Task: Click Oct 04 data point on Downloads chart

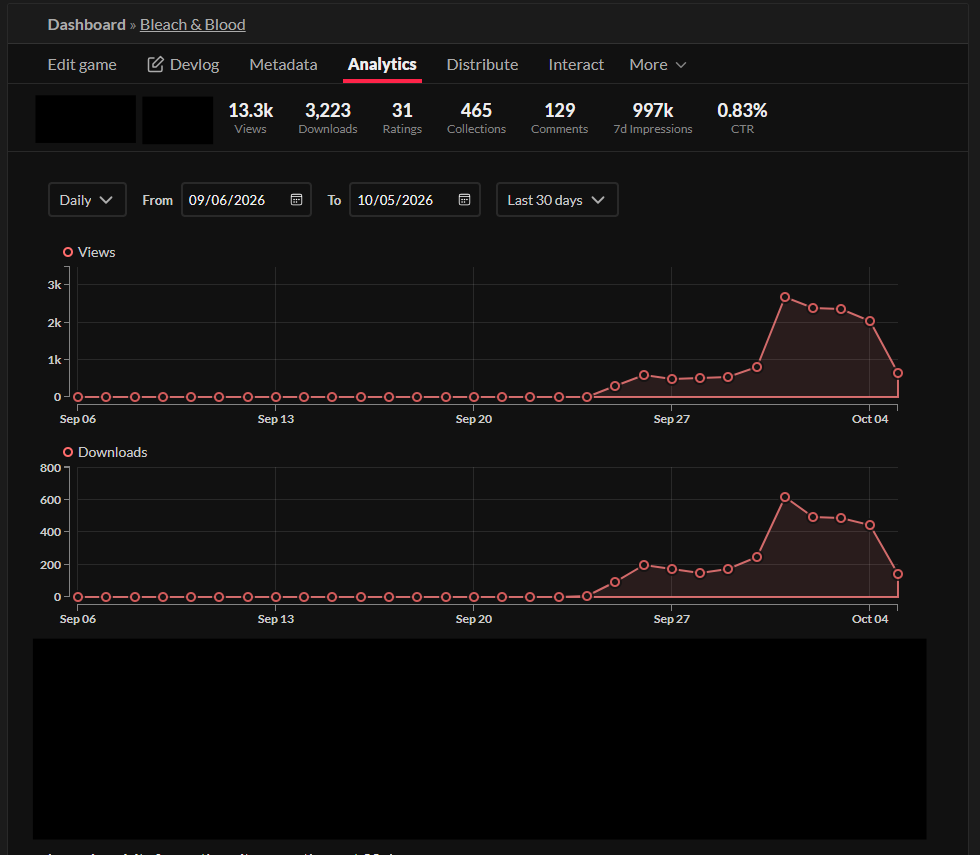Action: pyautogui.click(x=869, y=526)
